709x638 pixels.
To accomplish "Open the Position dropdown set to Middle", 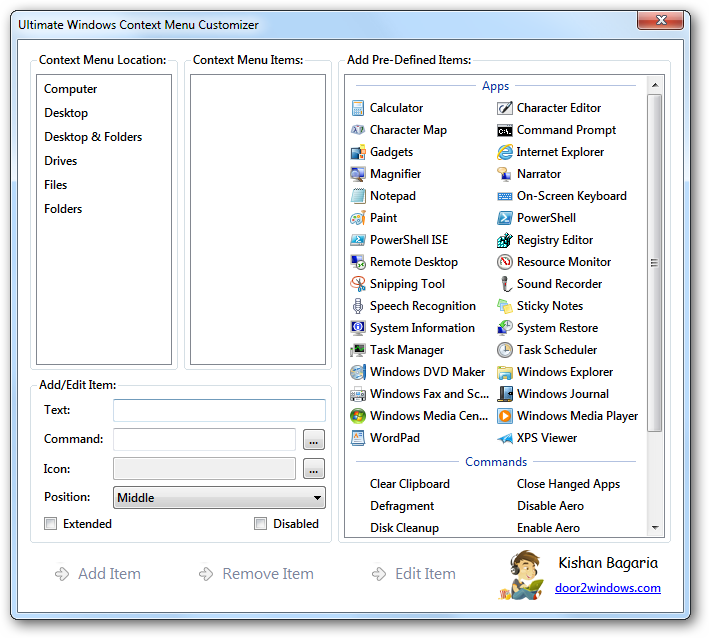I will point(220,498).
